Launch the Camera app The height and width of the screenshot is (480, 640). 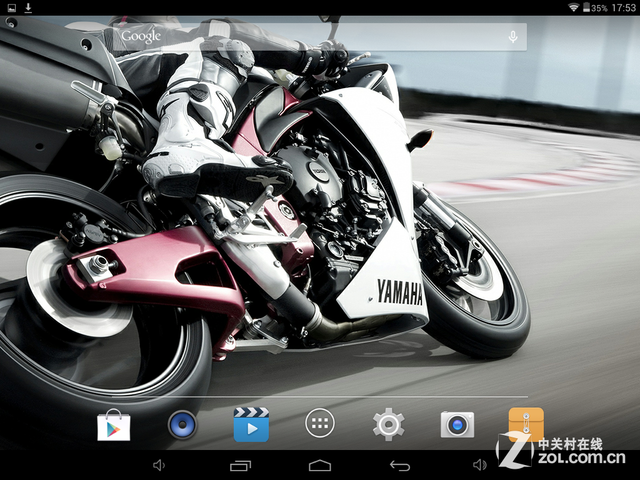point(457,424)
